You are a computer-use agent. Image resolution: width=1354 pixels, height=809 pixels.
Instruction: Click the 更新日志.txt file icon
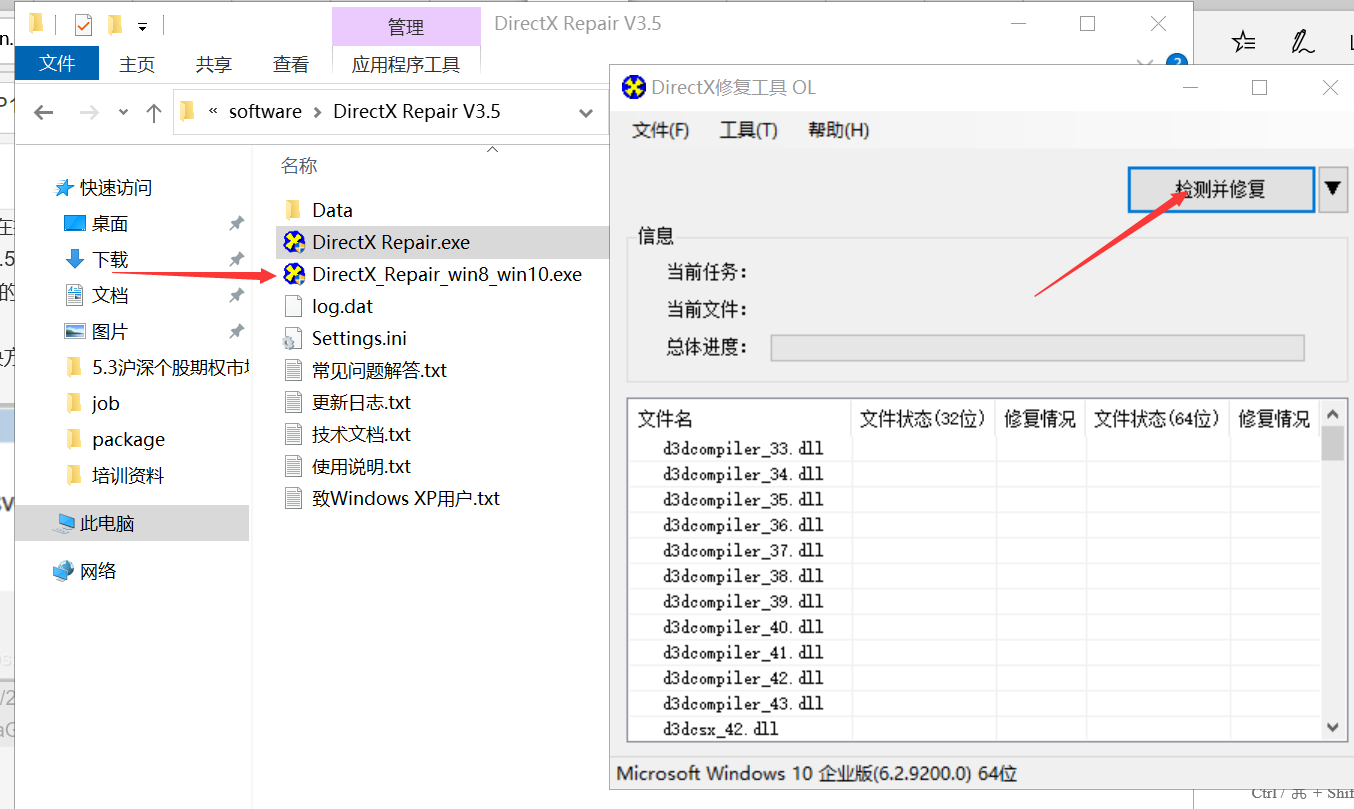293,402
